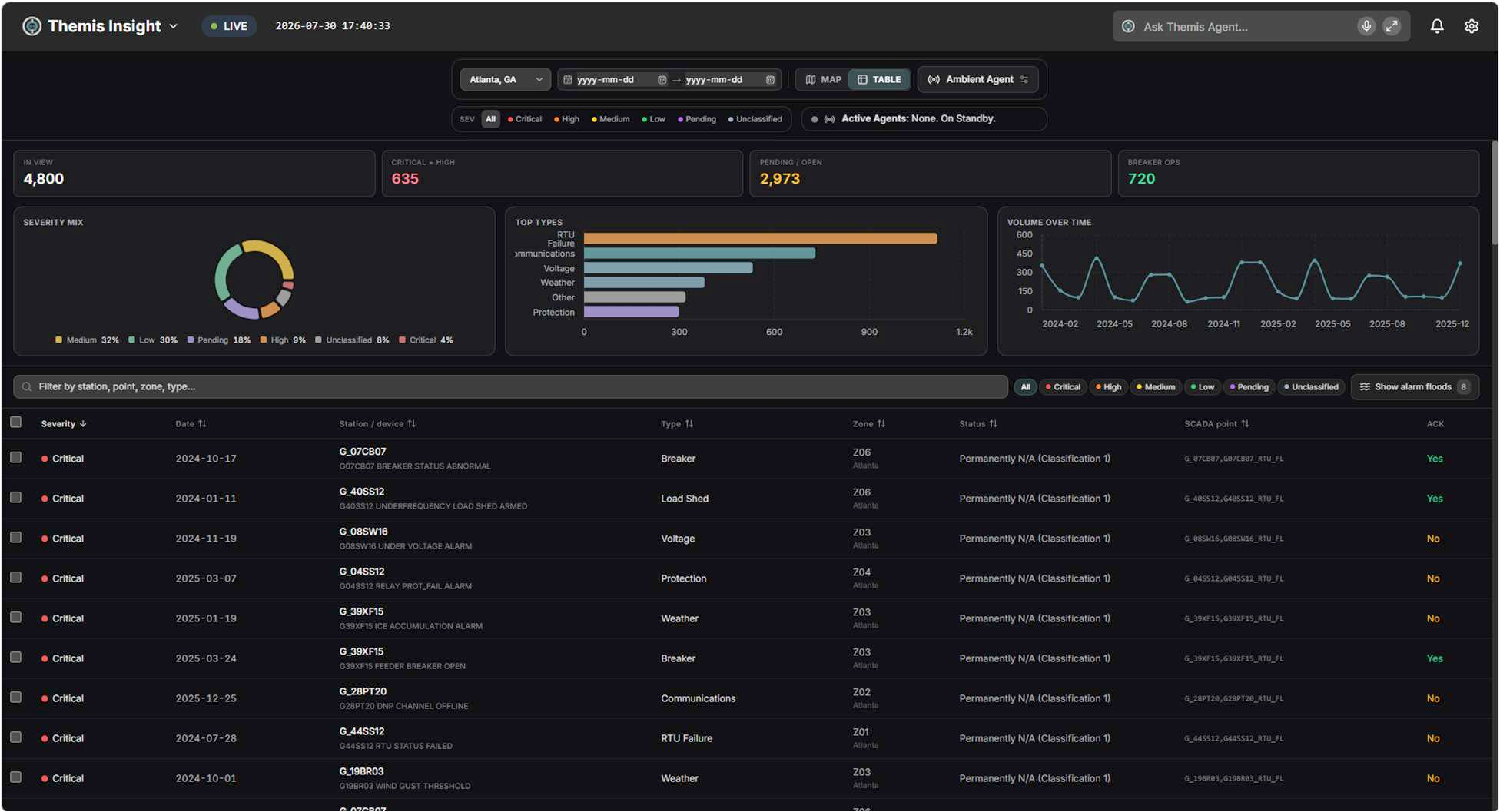Select top SEV Critical filter

pyautogui.click(x=525, y=119)
